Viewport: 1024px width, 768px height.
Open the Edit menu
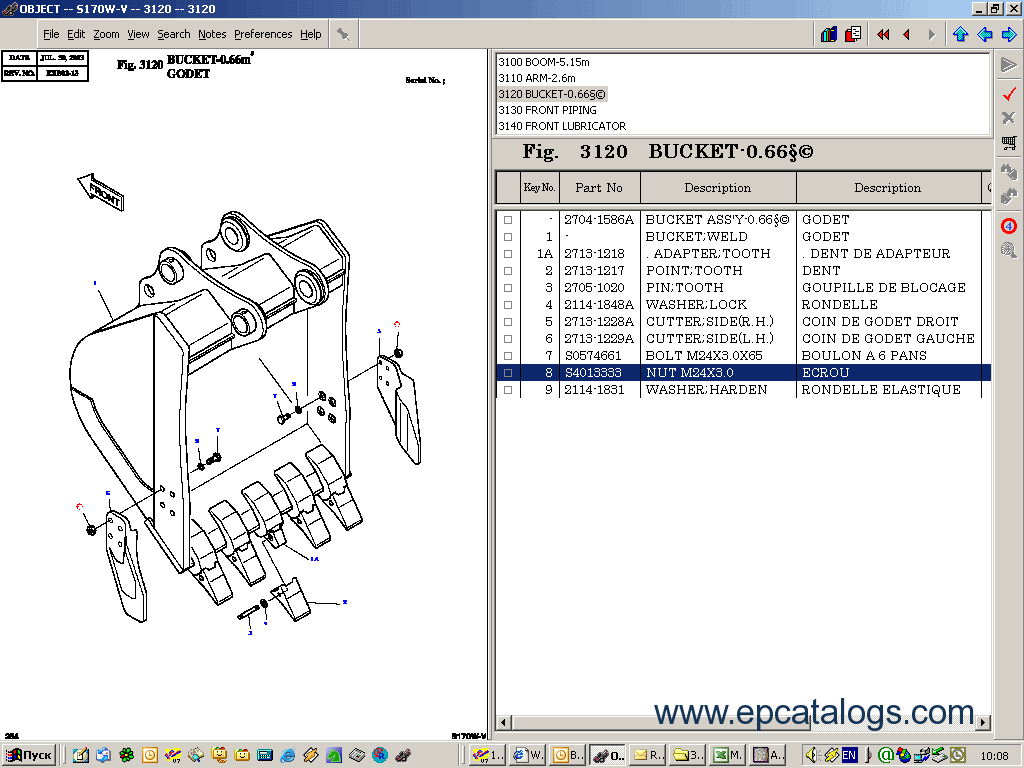pos(76,34)
